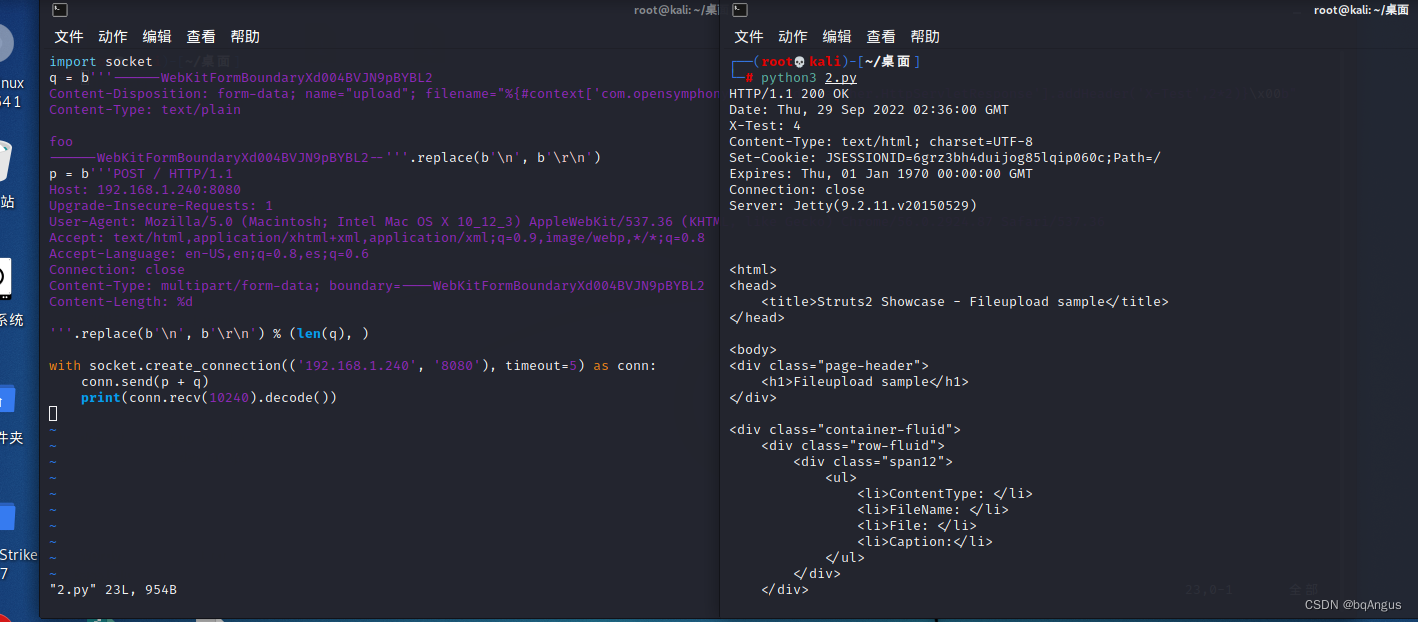Viewport: 1418px width, 622px height.
Task: Click 'Connection: close' in the response output
Action: [x=797, y=190]
